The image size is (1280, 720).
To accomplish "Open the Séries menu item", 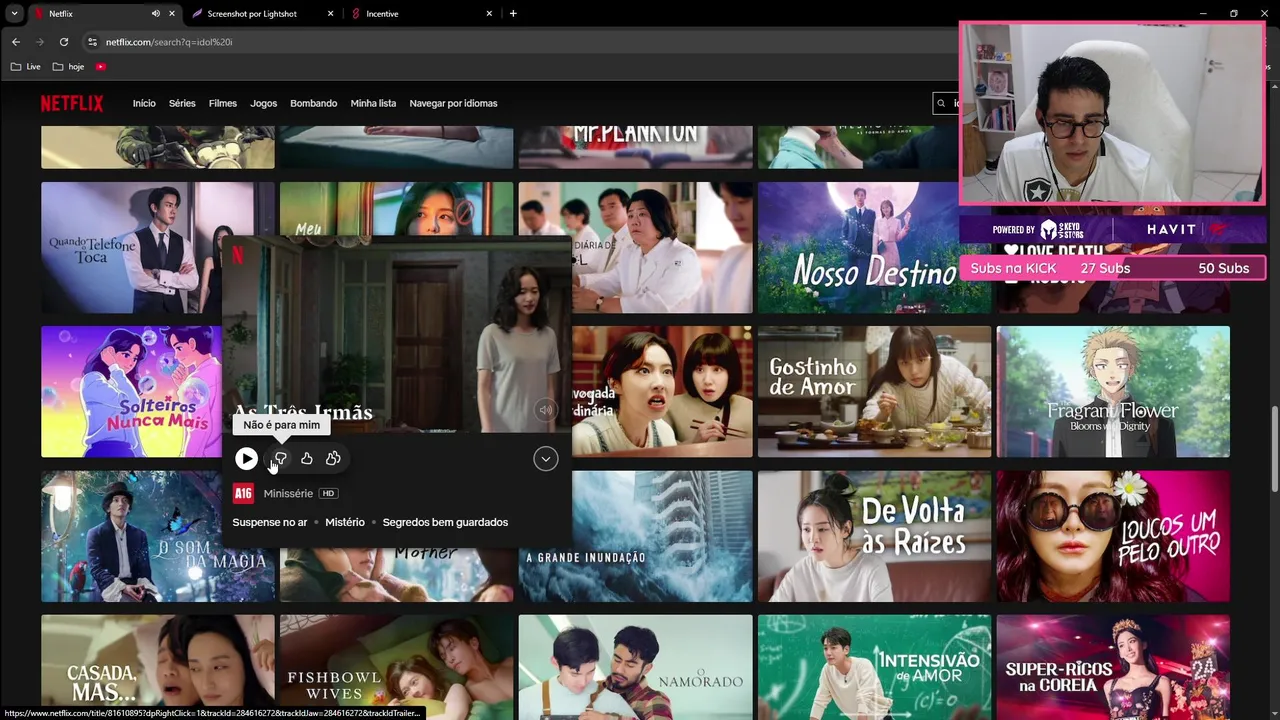I will point(182,103).
